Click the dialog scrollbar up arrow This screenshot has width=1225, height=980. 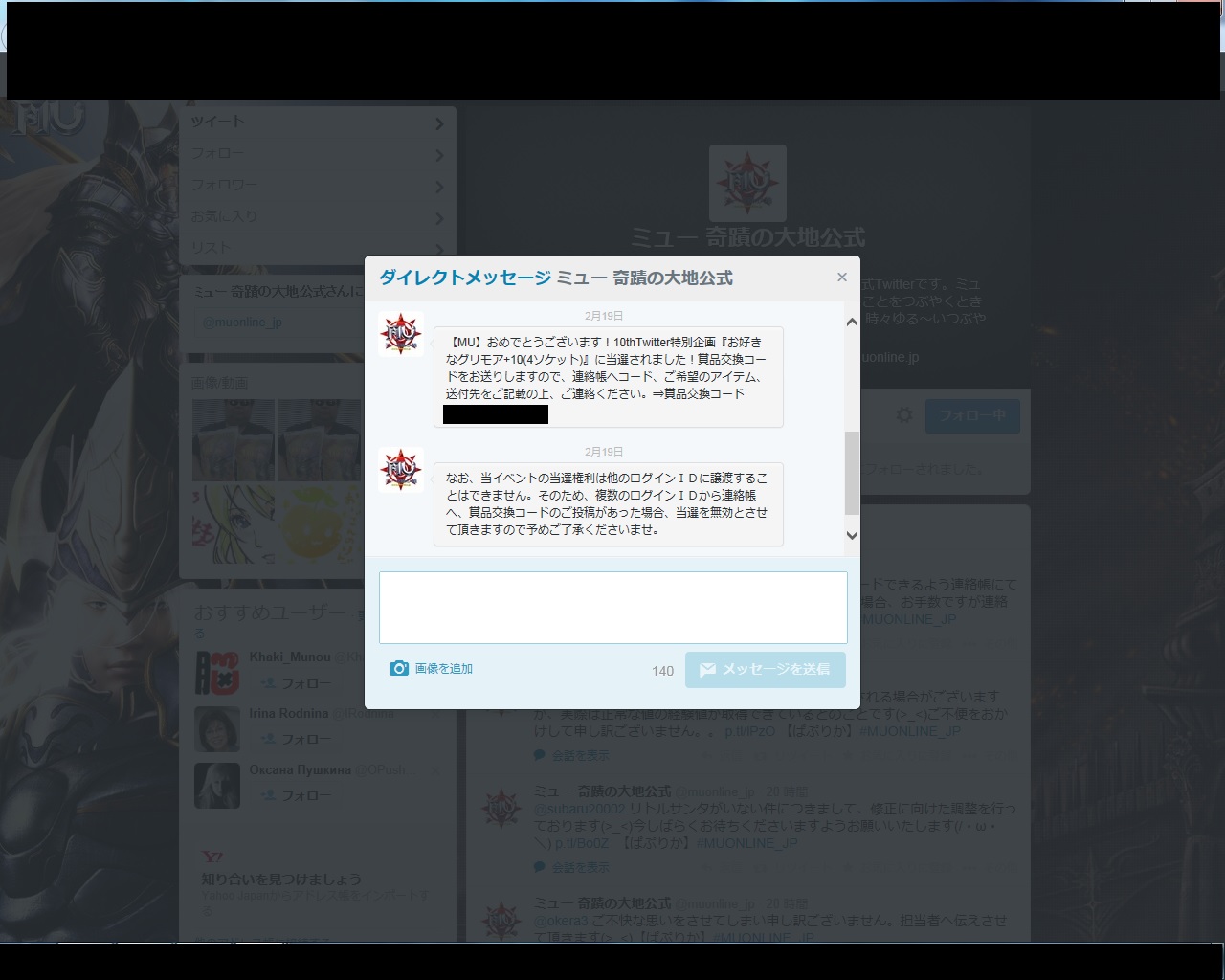[x=852, y=323]
